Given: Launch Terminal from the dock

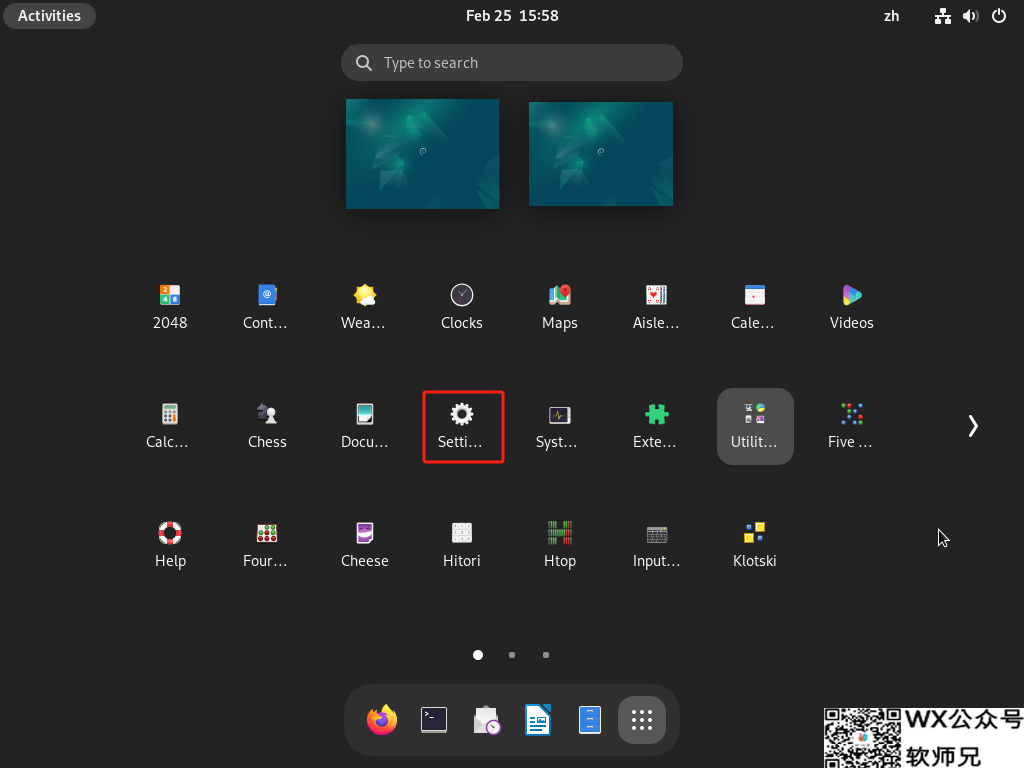Looking at the screenshot, I should 434,720.
